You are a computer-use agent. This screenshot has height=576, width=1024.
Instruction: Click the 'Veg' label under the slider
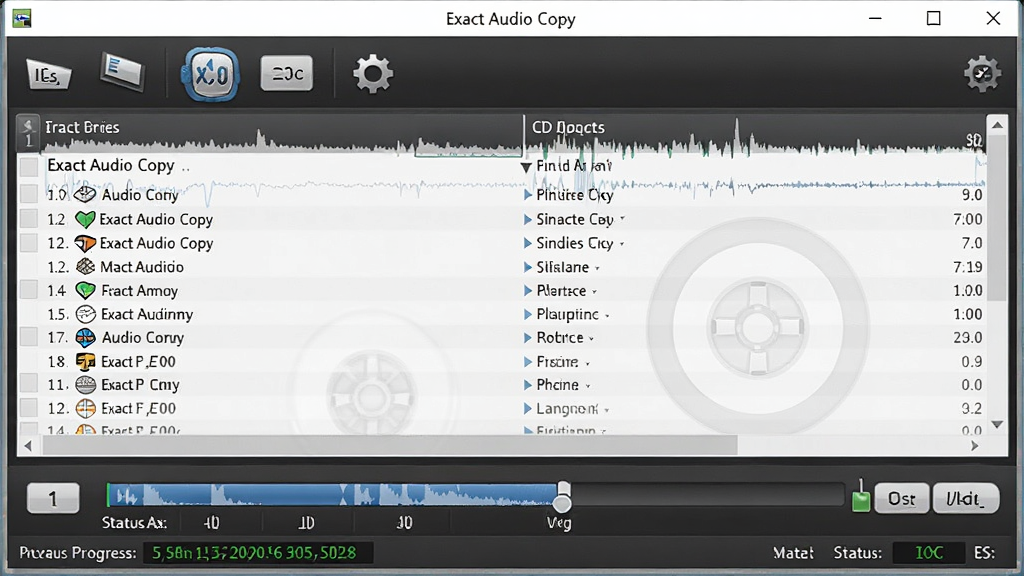[559, 523]
